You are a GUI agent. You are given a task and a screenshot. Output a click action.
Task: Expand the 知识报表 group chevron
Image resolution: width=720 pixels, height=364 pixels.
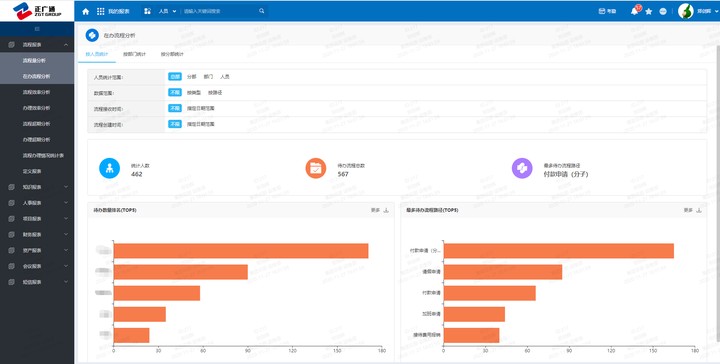[66, 187]
